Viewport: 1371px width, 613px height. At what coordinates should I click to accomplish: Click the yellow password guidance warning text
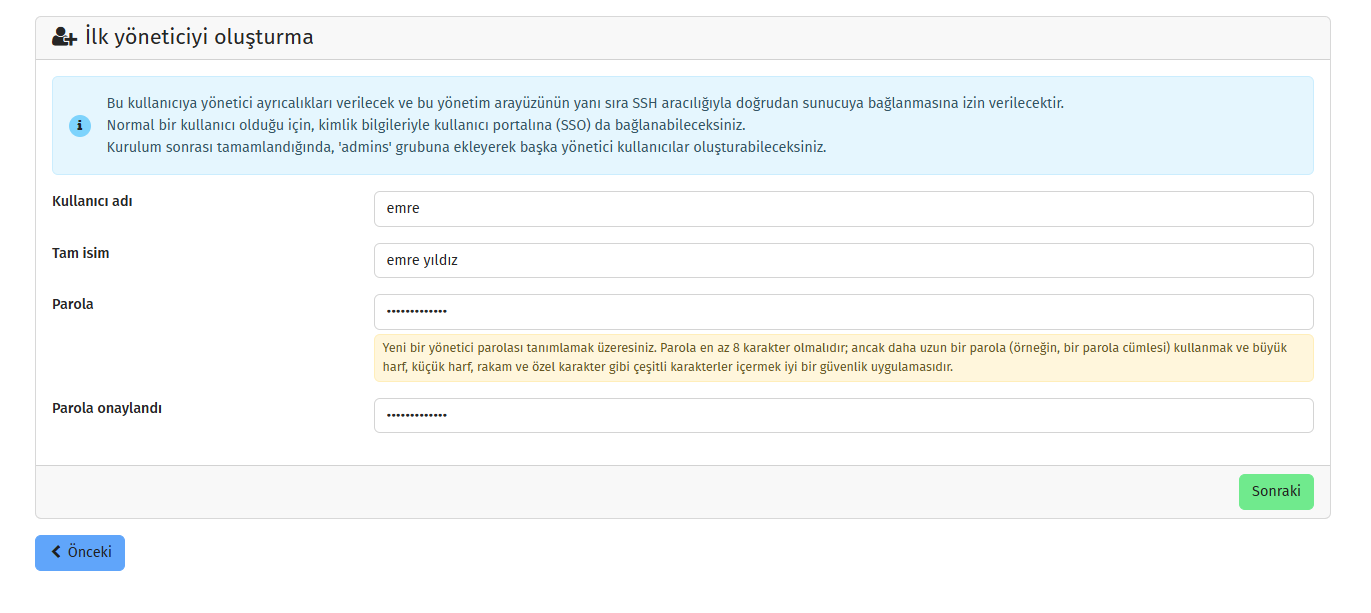click(843, 358)
